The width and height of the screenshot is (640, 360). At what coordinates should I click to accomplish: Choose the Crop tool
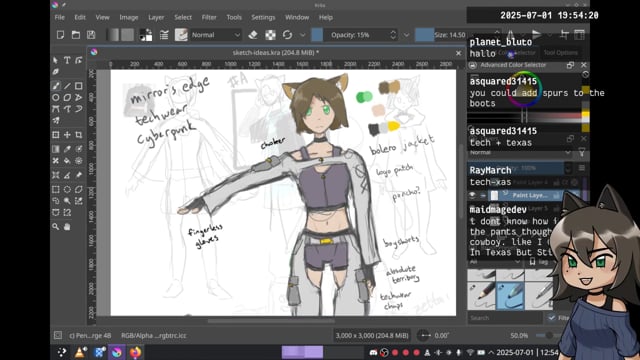tap(78, 135)
